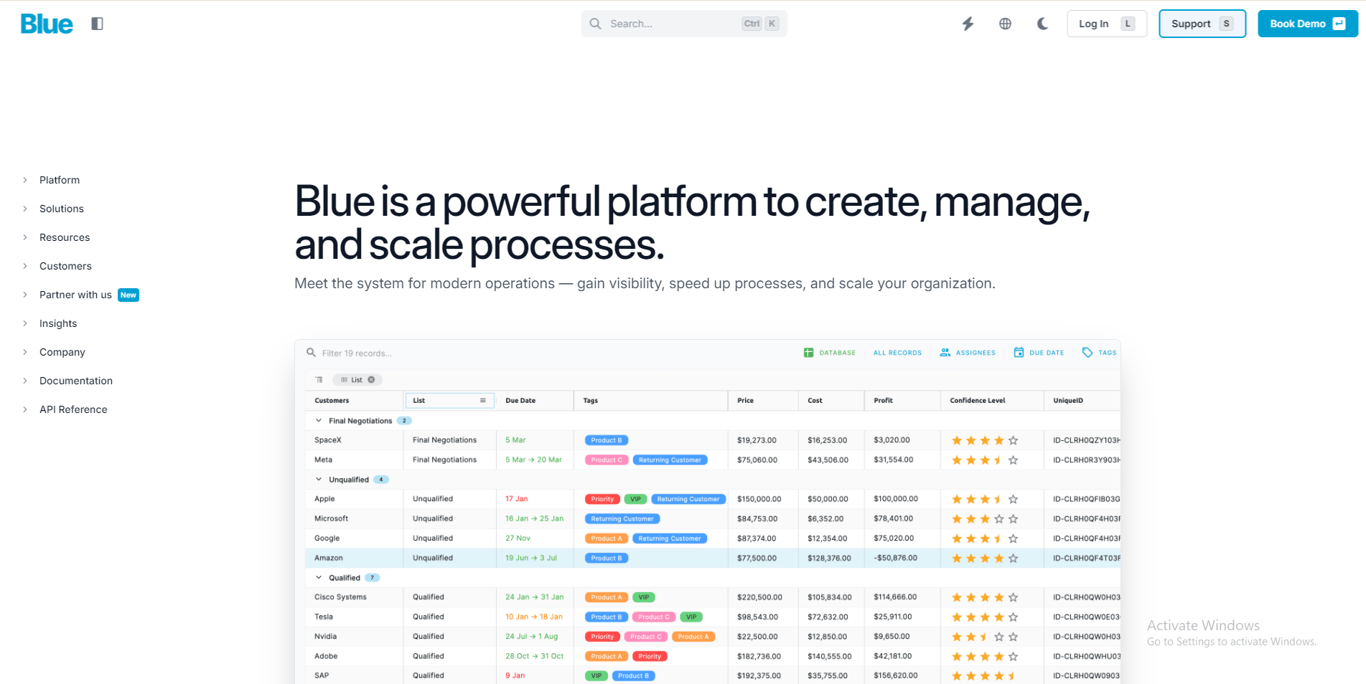Viewport: 1366px width, 684px height.
Task: Click the Meta customer cell
Action: (x=323, y=460)
